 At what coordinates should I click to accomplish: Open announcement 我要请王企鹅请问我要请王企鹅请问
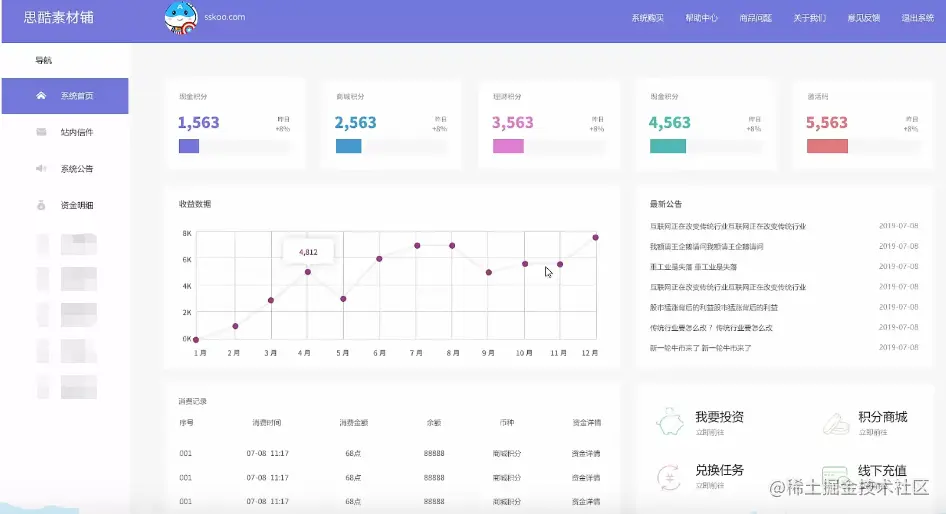[x=706, y=247]
